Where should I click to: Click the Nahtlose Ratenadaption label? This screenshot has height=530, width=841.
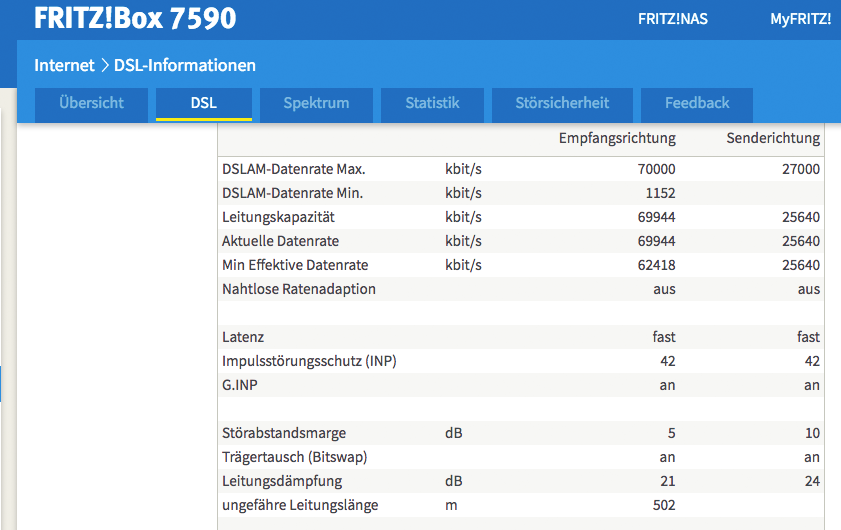coord(299,289)
